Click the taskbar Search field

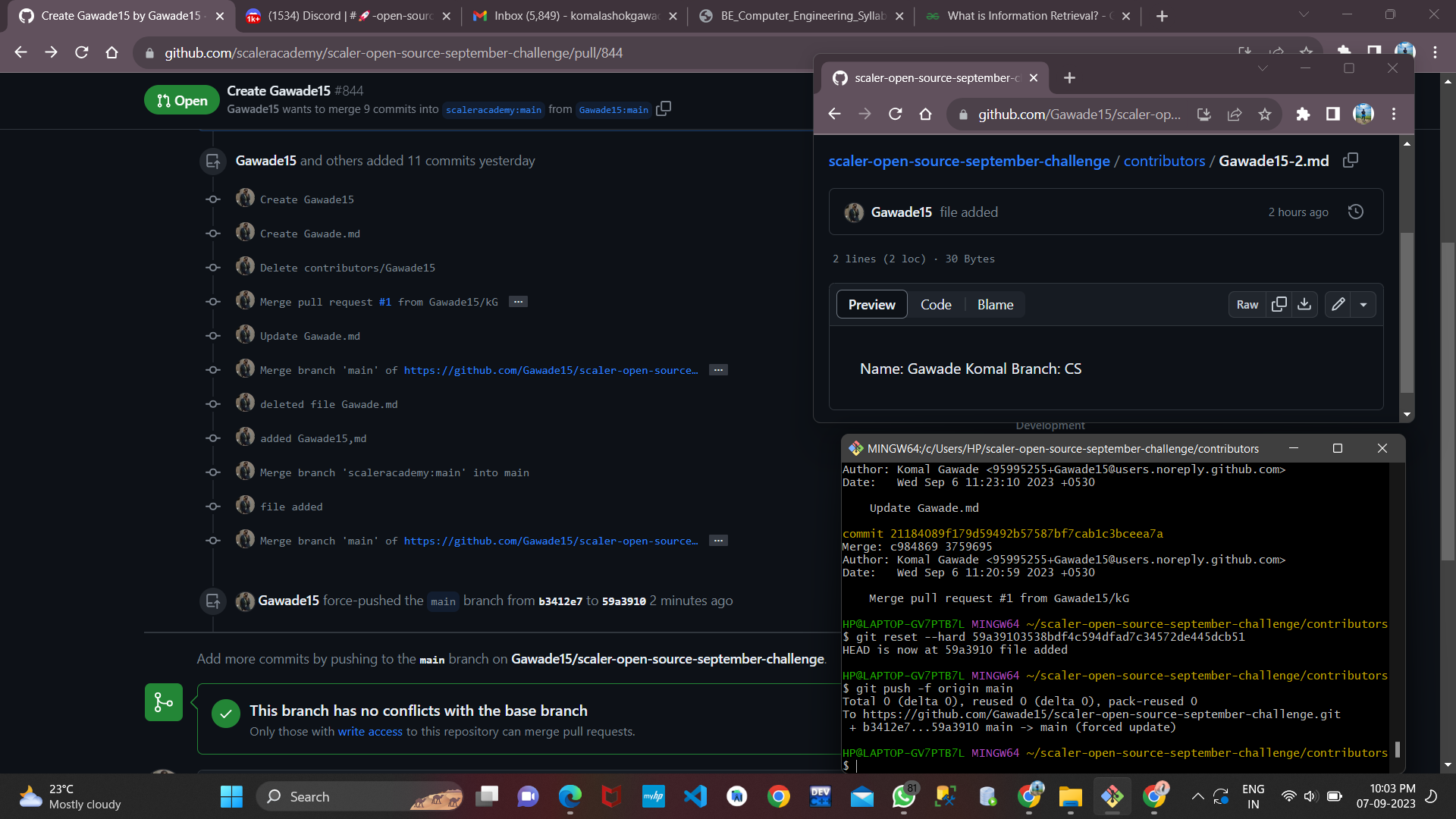click(x=356, y=796)
